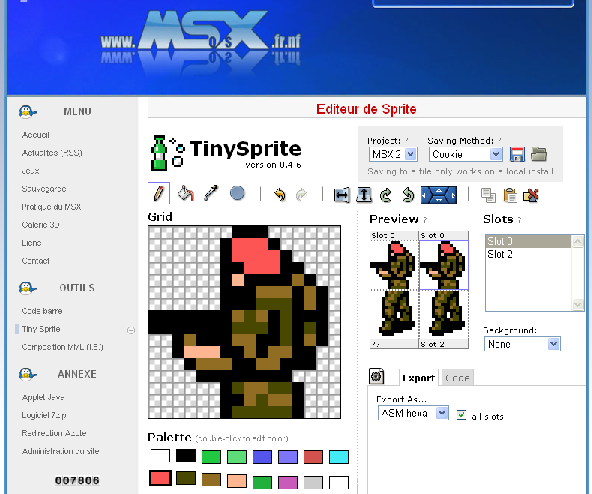The height and width of the screenshot is (494, 592).
Task: Clear the slot with red X icon
Action: point(530,195)
